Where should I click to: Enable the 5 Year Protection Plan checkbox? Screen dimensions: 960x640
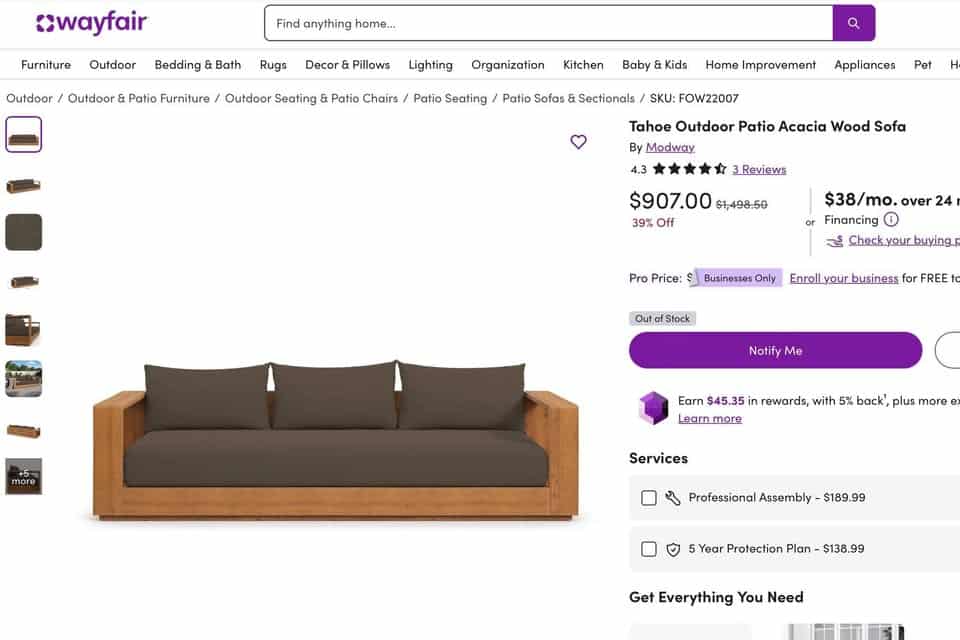click(x=649, y=549)
